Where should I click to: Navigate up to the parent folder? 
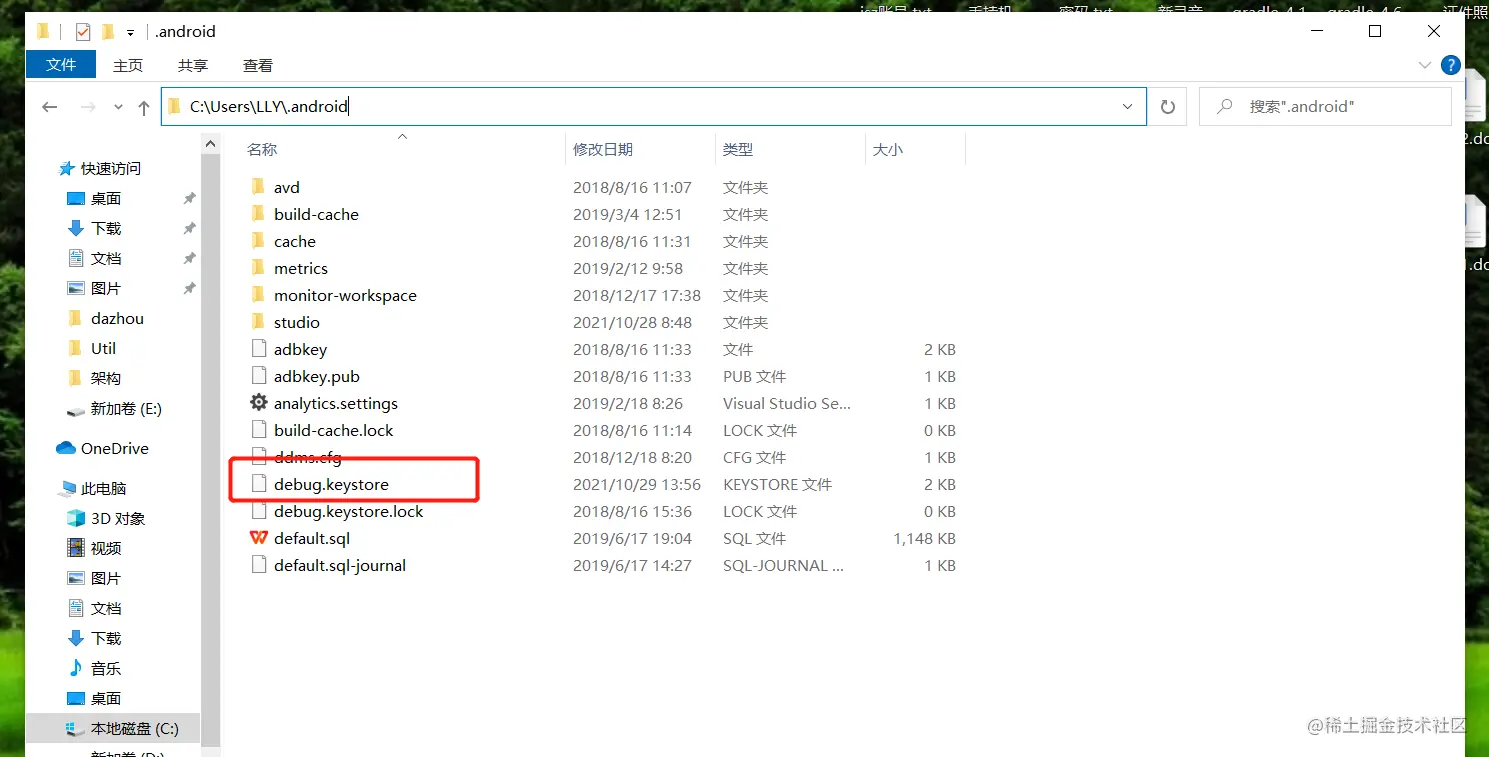point(143,107)
